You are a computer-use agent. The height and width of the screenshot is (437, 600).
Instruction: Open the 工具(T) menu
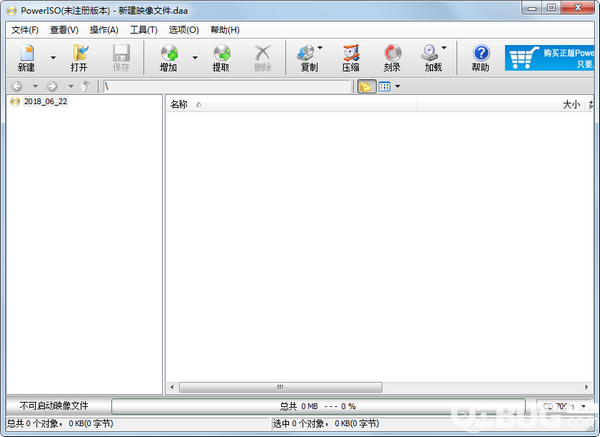coord(143,30)
